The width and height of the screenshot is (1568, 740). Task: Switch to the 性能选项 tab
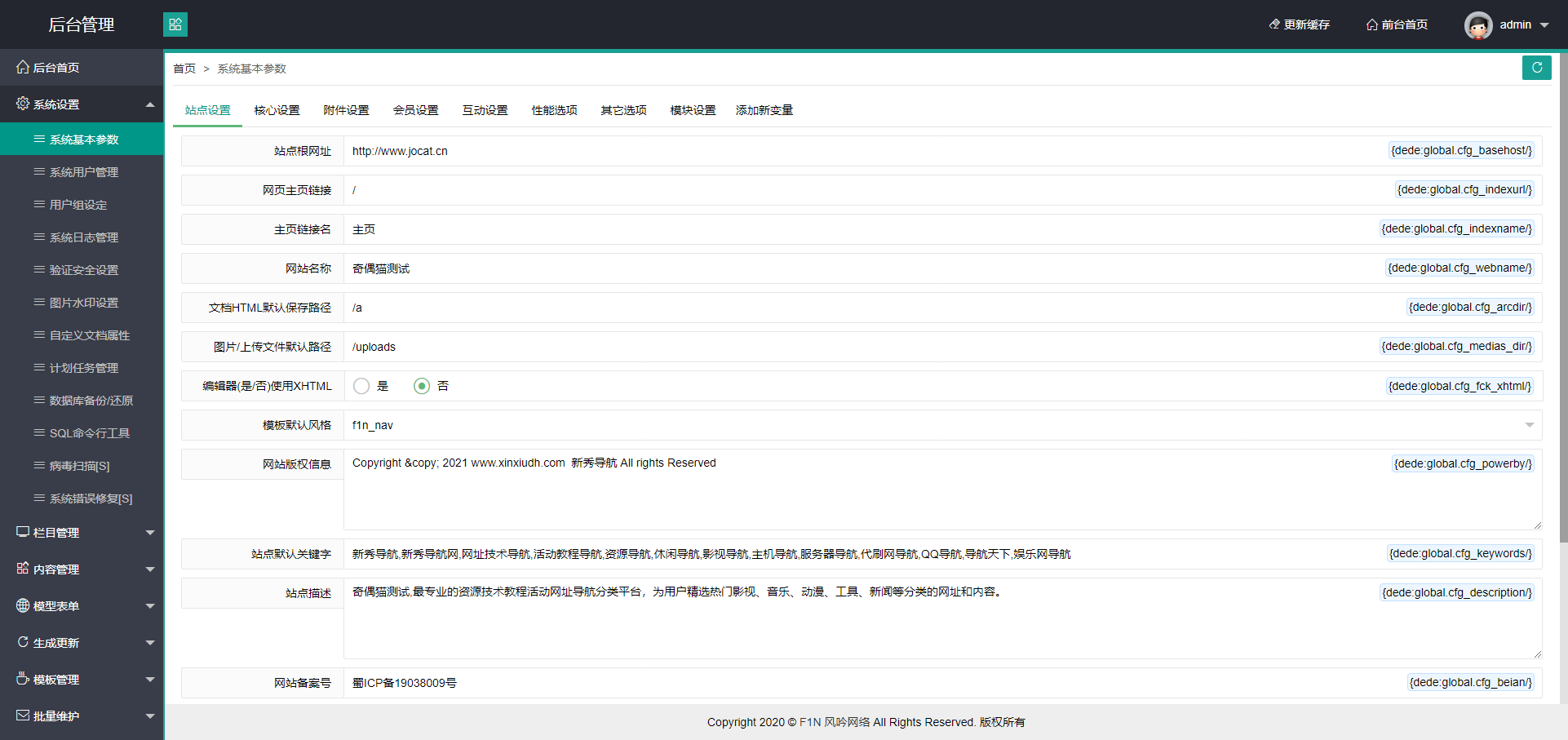coord(555,110)
